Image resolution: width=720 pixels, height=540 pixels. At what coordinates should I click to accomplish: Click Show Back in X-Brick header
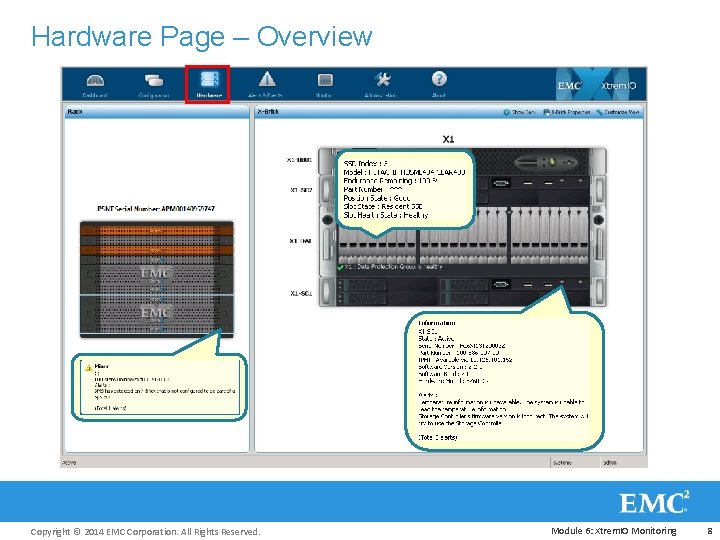(x=519, y=112)
